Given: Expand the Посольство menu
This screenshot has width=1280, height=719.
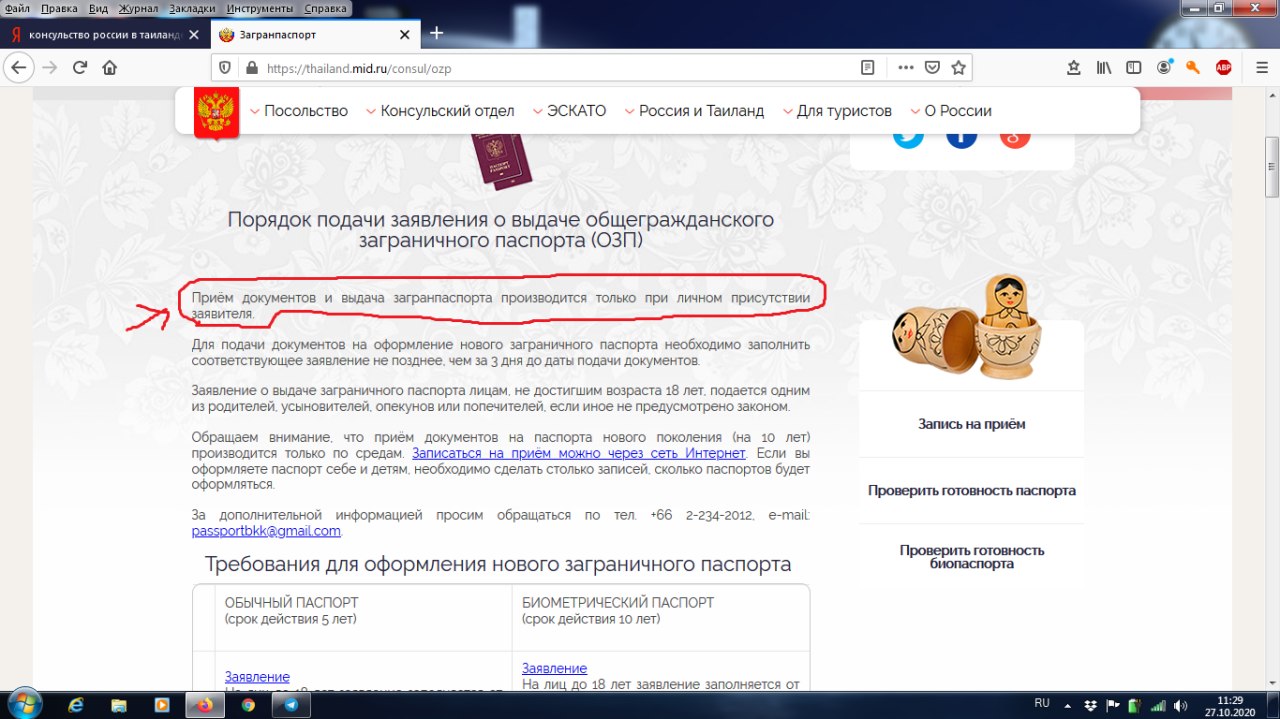Looking at the screenshot, I should click(299, 111).
